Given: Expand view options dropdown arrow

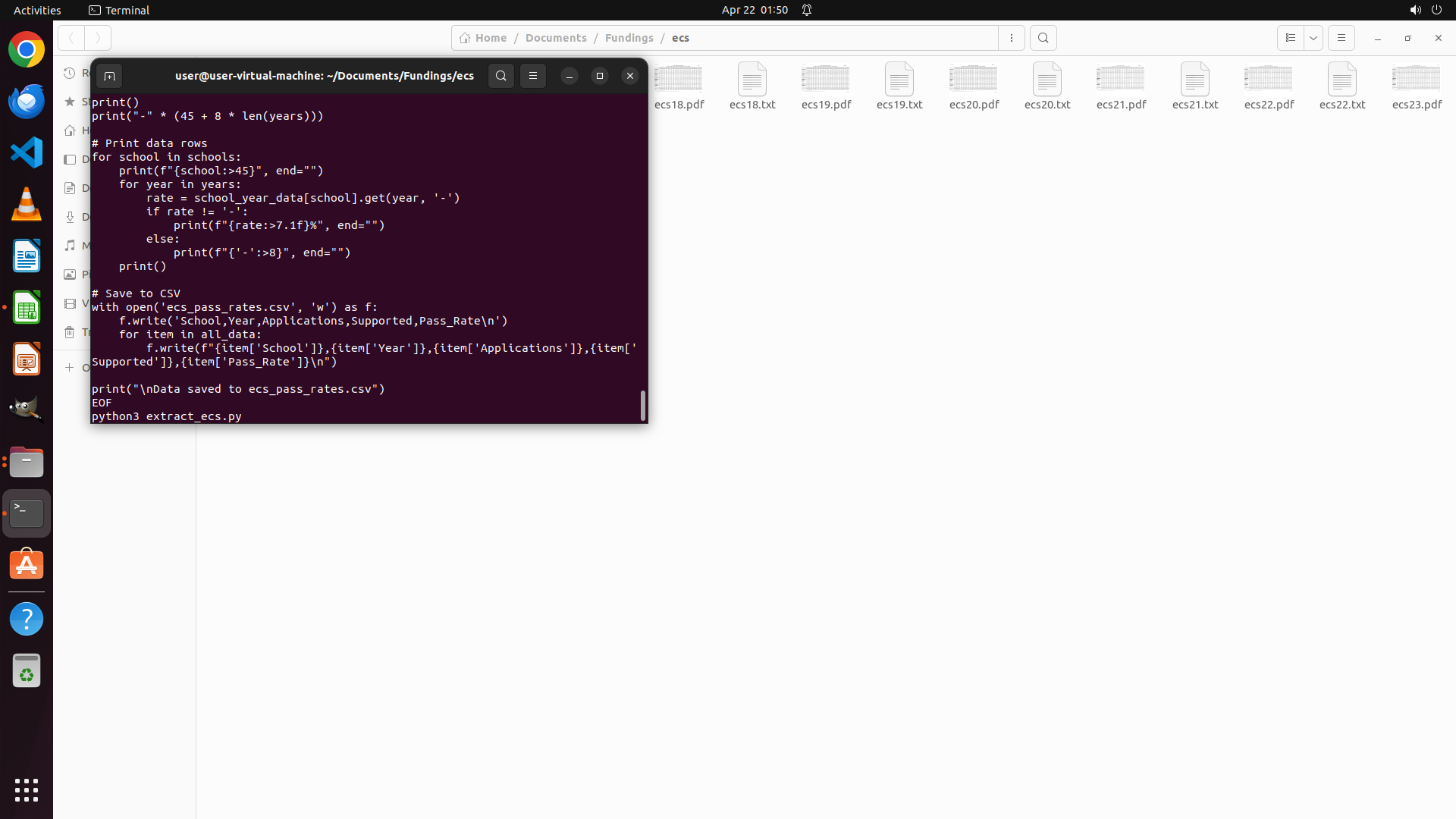Looking at the screenshot, I should click(x=1313, y=38).
